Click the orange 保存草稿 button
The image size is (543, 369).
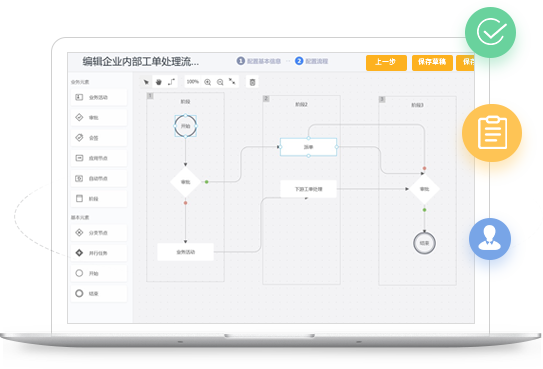(x=432, y=63)
